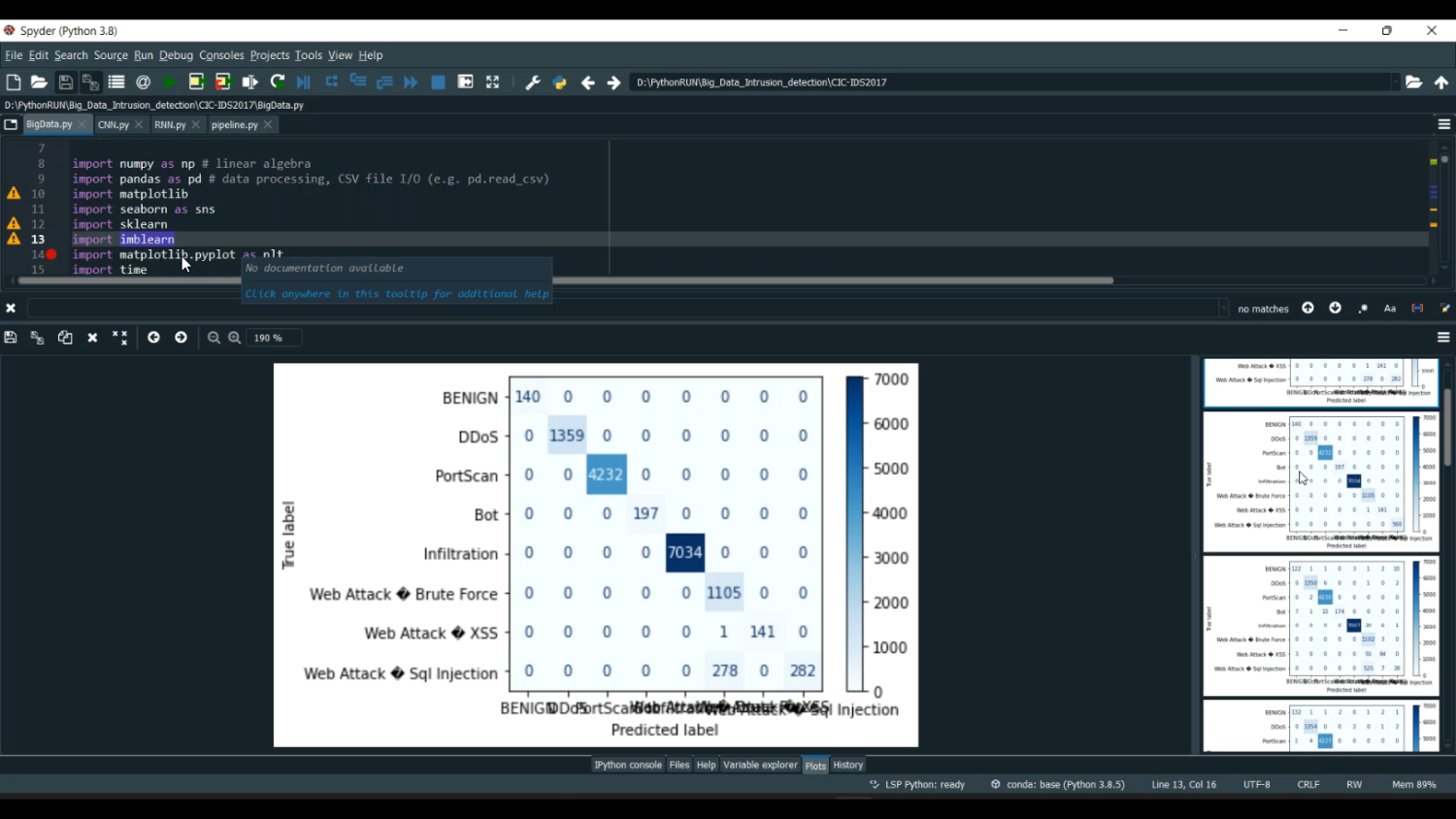Expand the working directory path dropdown

(x=1395, y=82)
